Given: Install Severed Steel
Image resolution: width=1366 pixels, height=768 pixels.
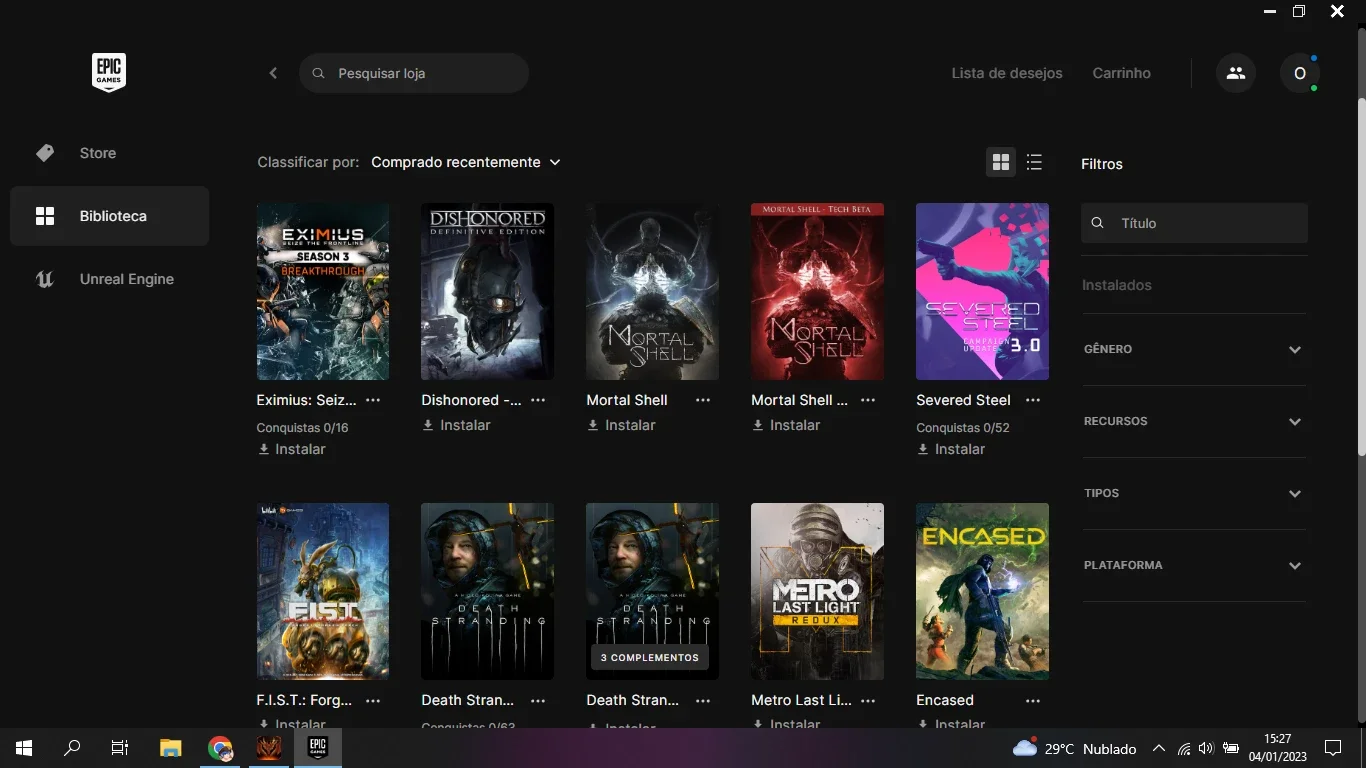Looking at the screenshot, I should click(952, 449).
